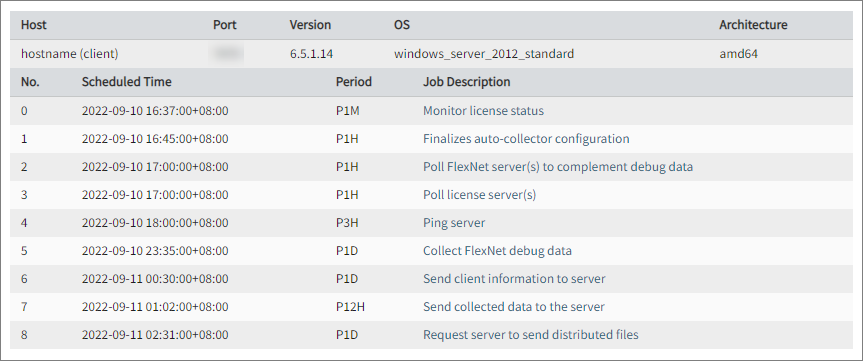863x361 pixels.
Task: Select the 17:00:00 time of job 3
Action: [x=155, y=195]
